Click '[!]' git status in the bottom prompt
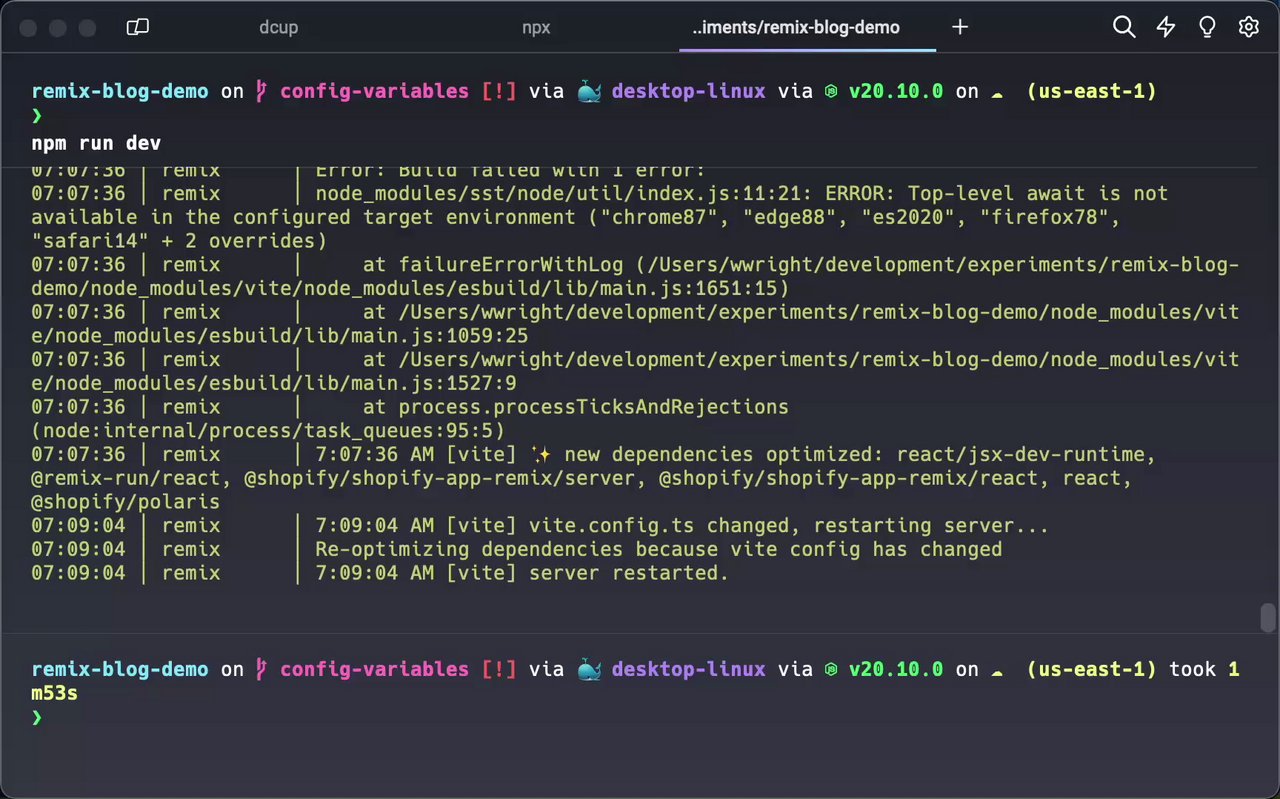The height and width of the screenshot is (799, 1280). pos(499,669)
